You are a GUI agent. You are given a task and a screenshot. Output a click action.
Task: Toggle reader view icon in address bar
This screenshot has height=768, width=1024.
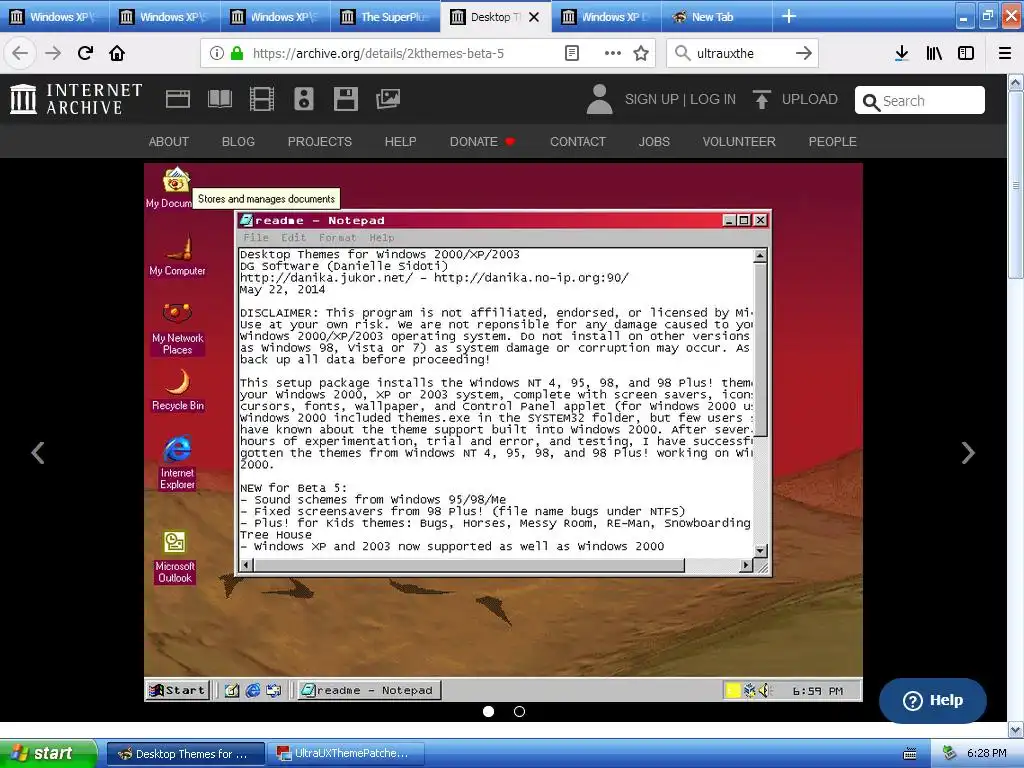point(571,53)
